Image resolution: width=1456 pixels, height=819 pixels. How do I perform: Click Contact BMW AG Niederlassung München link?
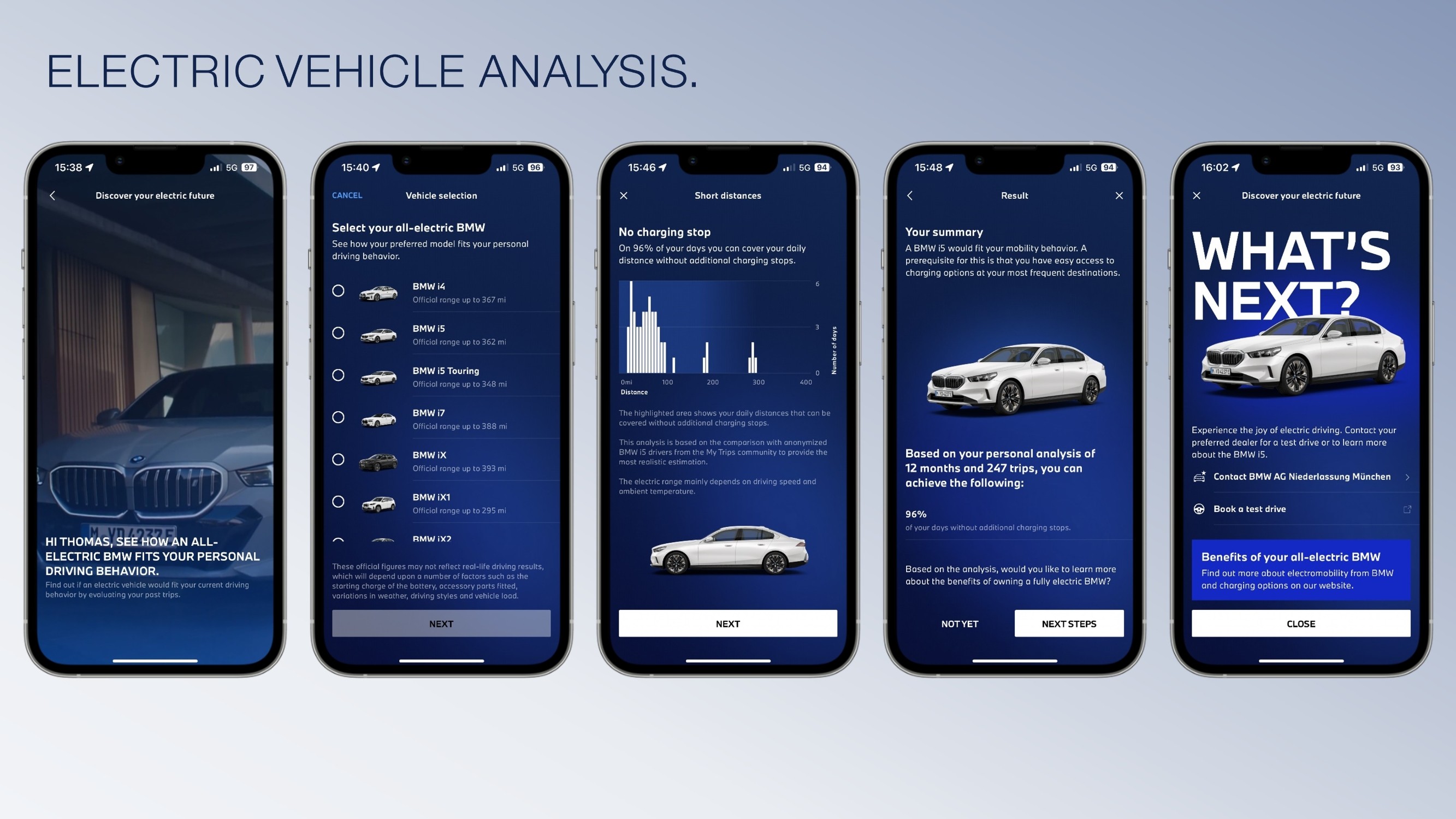tap(1299, 476)
